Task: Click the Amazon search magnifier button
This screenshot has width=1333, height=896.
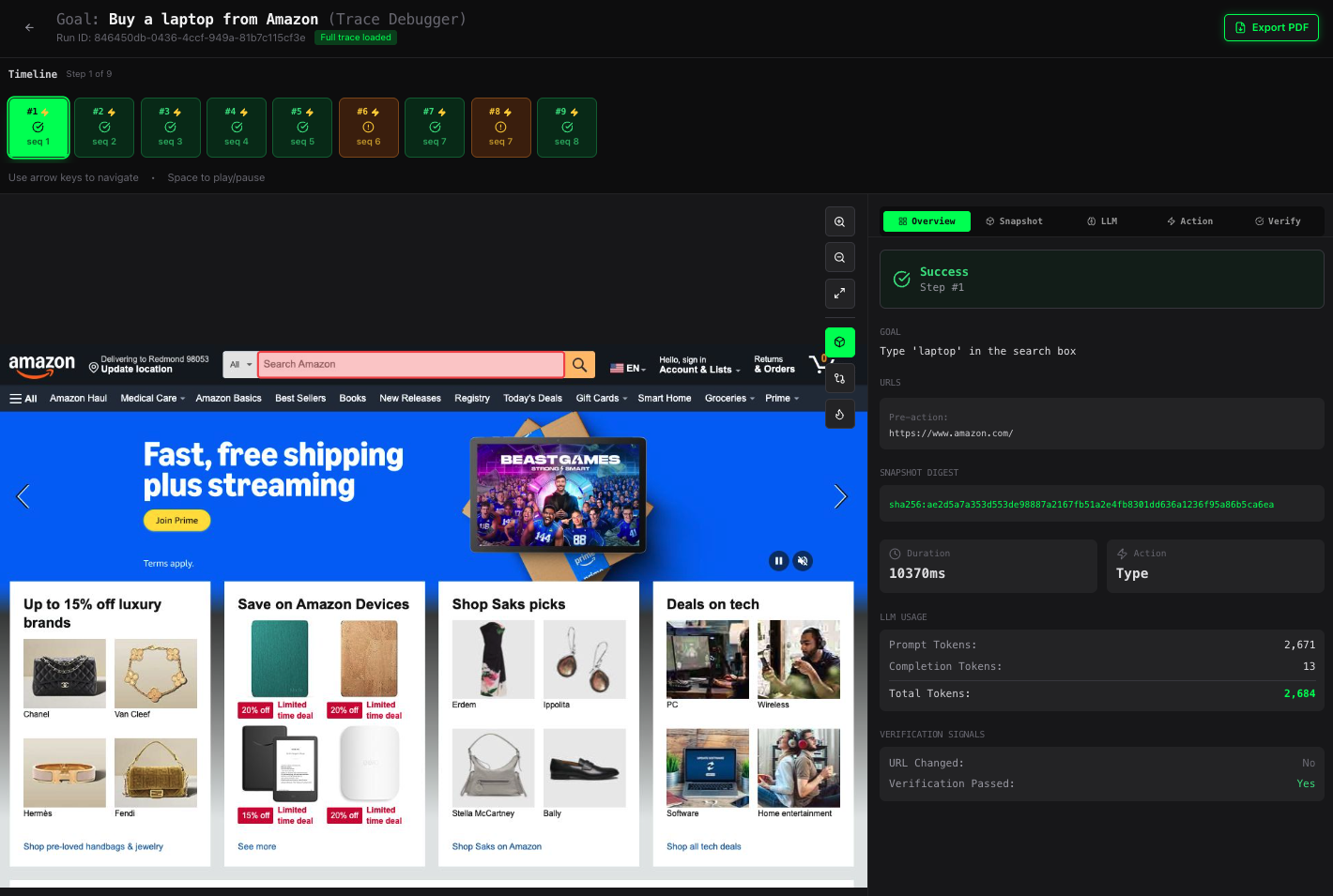Action: (580, 365)
